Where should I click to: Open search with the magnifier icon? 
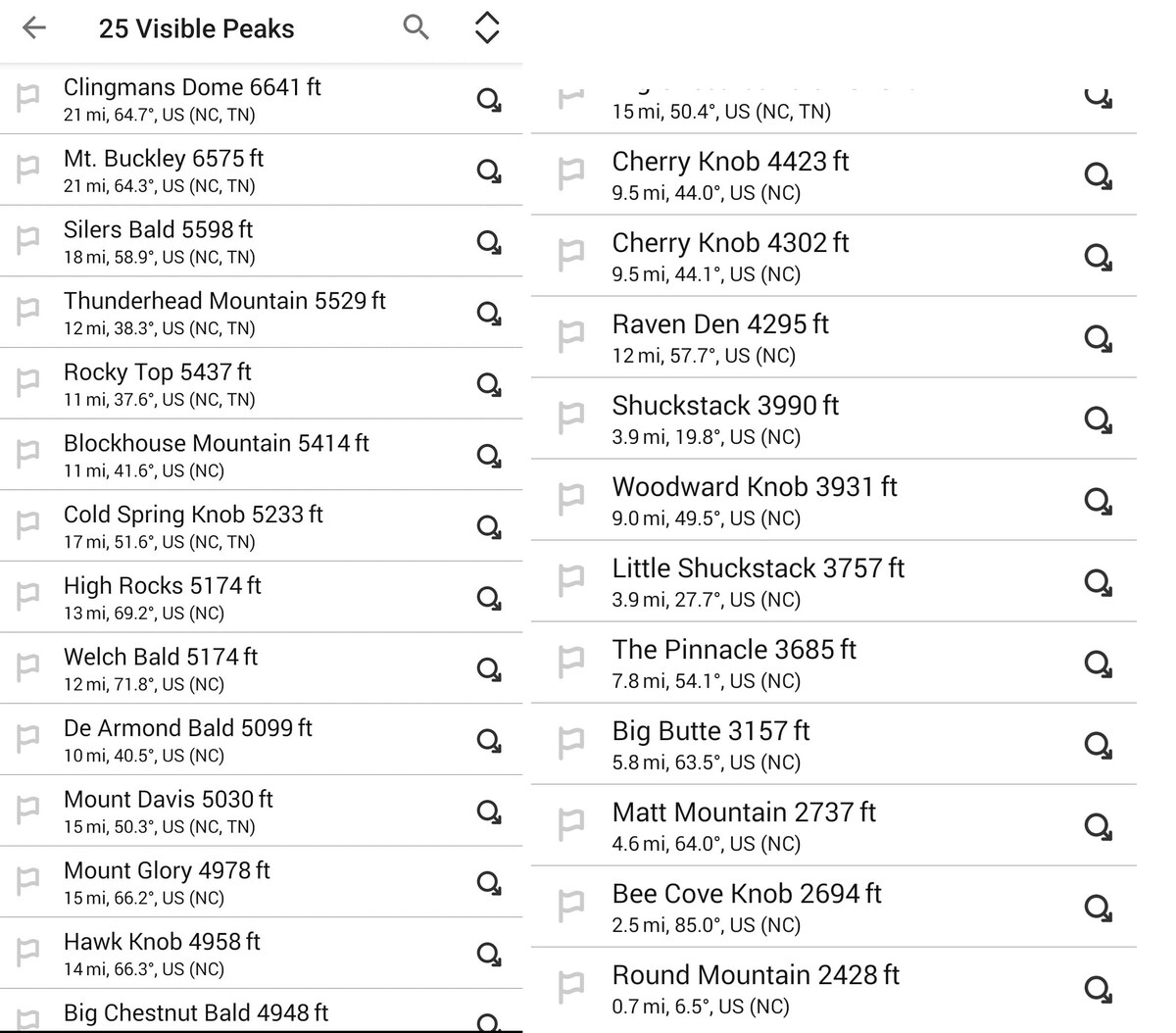(416, 27)
